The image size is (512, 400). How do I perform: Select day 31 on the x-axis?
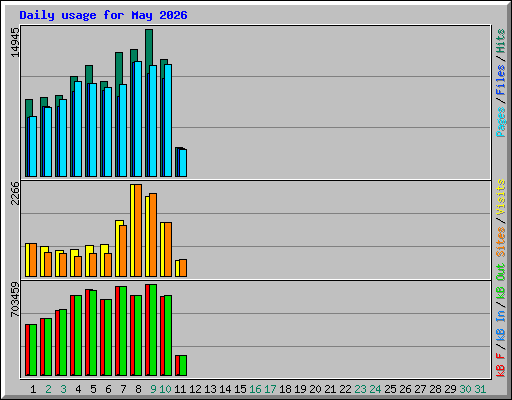tap(480, 389)
